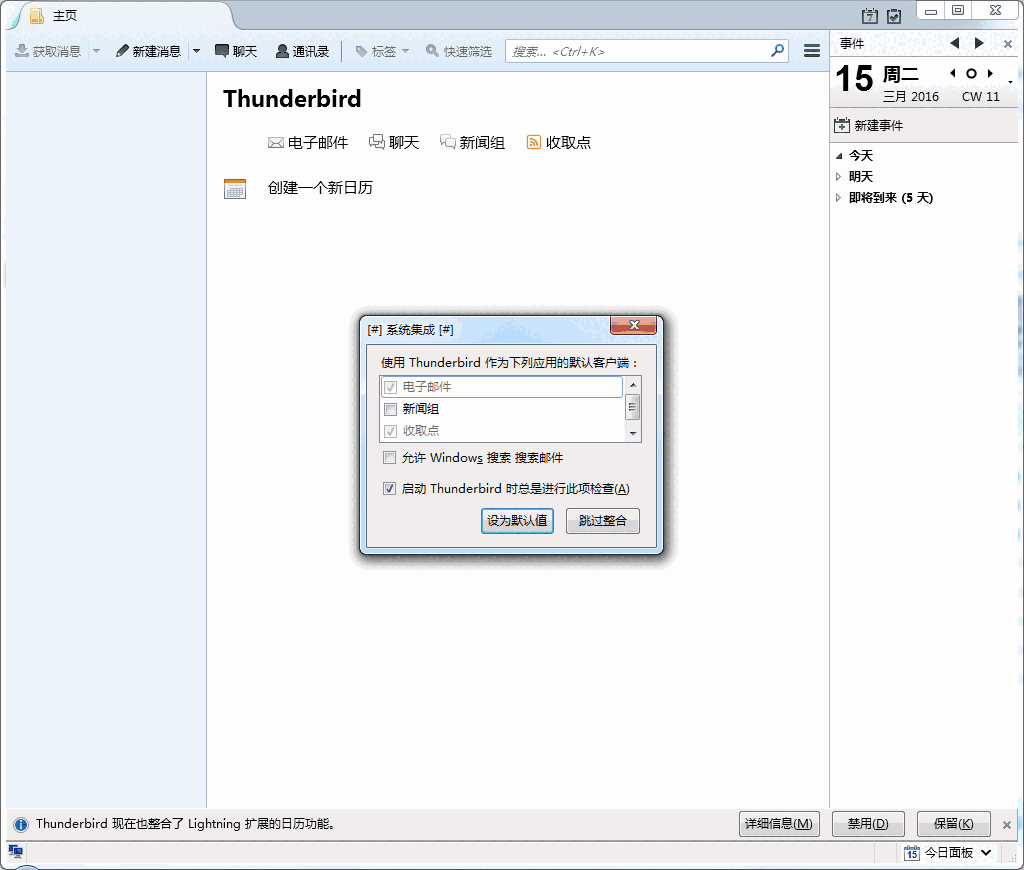
Task: Click the small dropdown arrow below day navigation
Action: point(1010,82)
